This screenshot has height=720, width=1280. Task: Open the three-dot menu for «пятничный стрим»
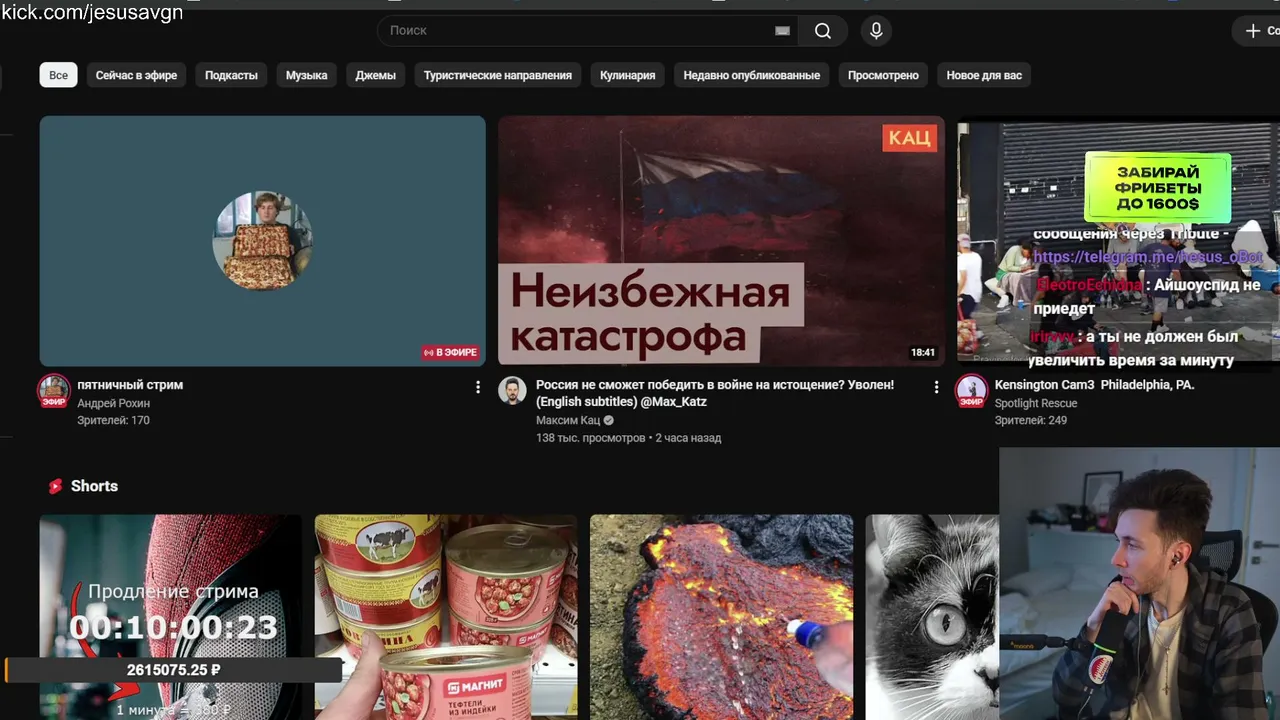(478, 387)
